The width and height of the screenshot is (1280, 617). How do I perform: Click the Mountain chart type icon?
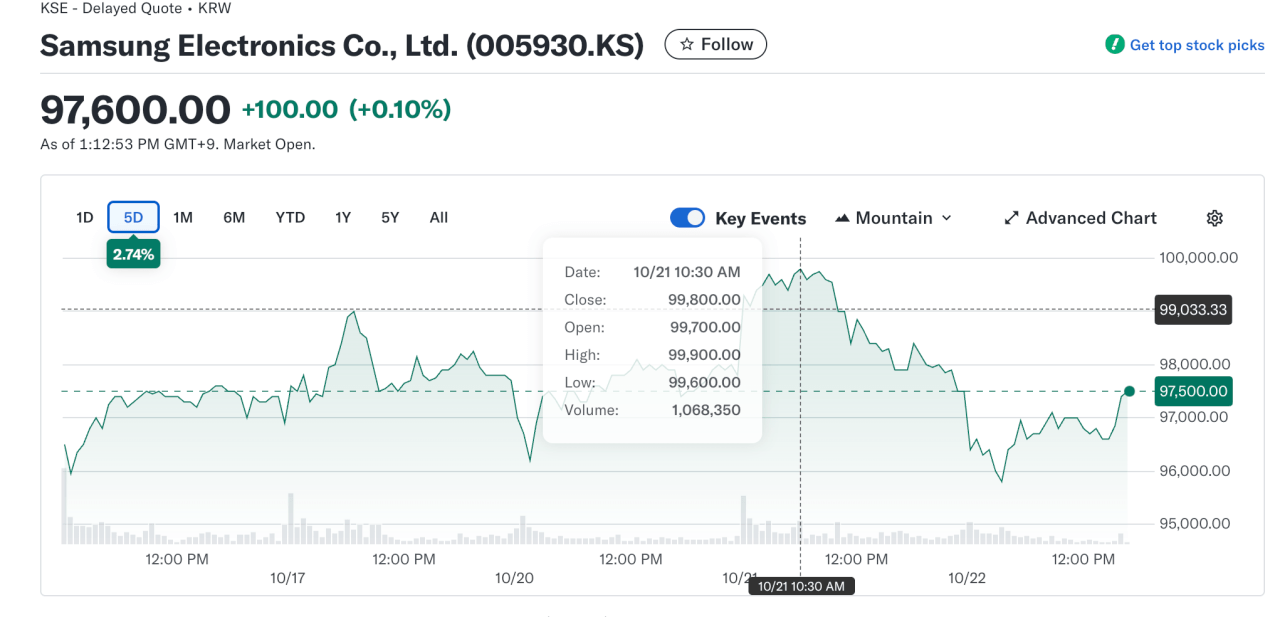point(842,218)
